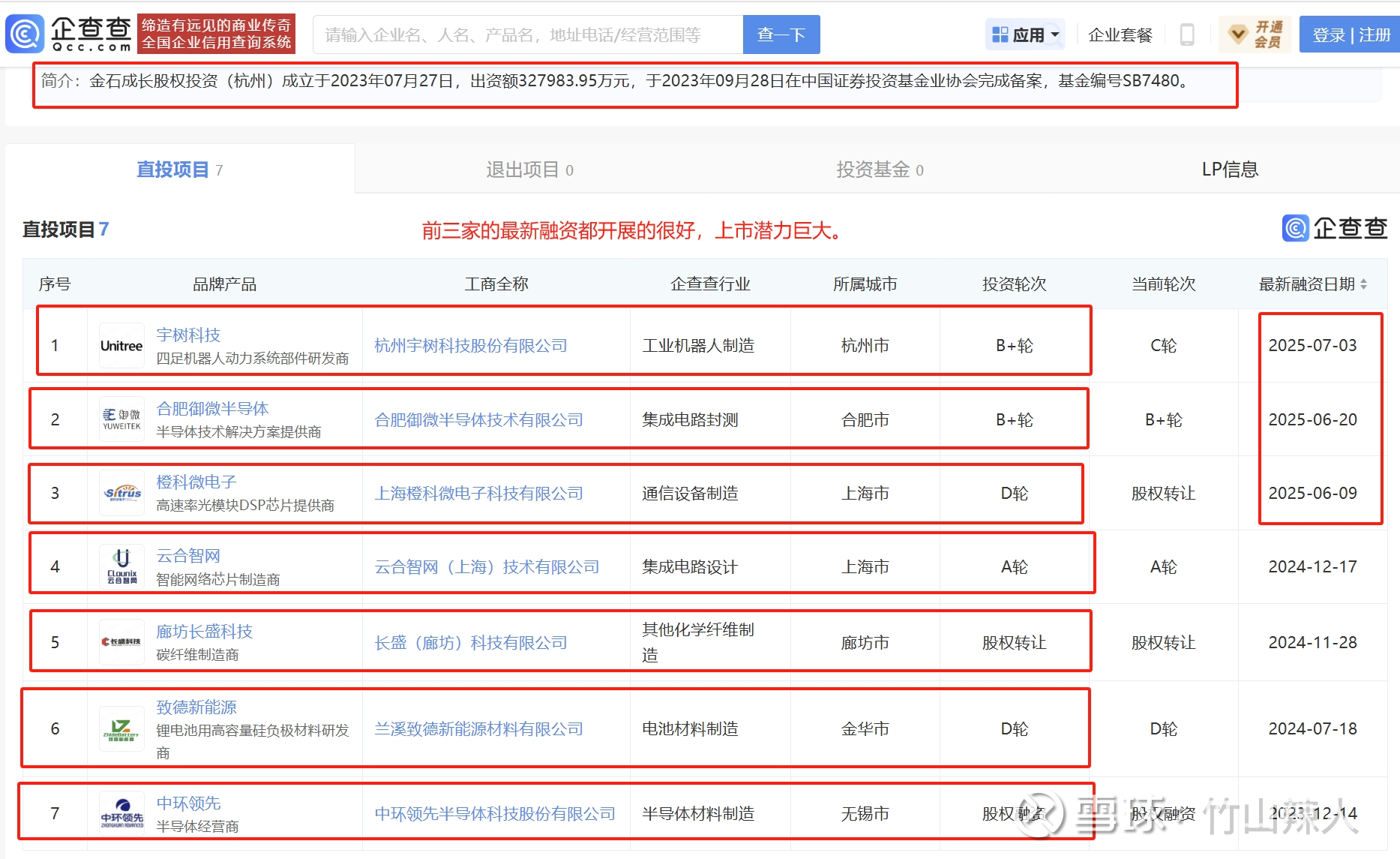Click the 廊坊市 city cell
The image size is (1400, 859).
(x=865, y=643)
